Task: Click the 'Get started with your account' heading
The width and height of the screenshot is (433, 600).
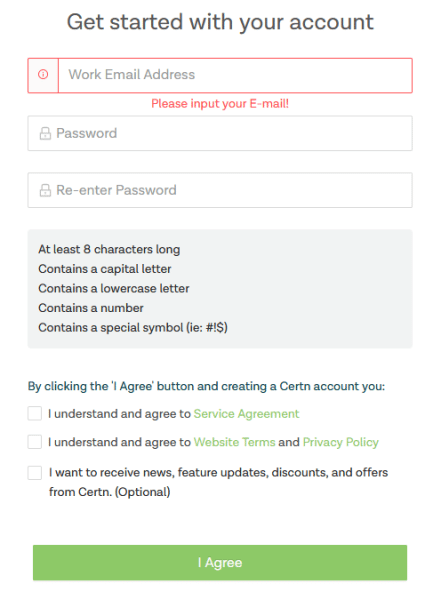Action: 220,22
